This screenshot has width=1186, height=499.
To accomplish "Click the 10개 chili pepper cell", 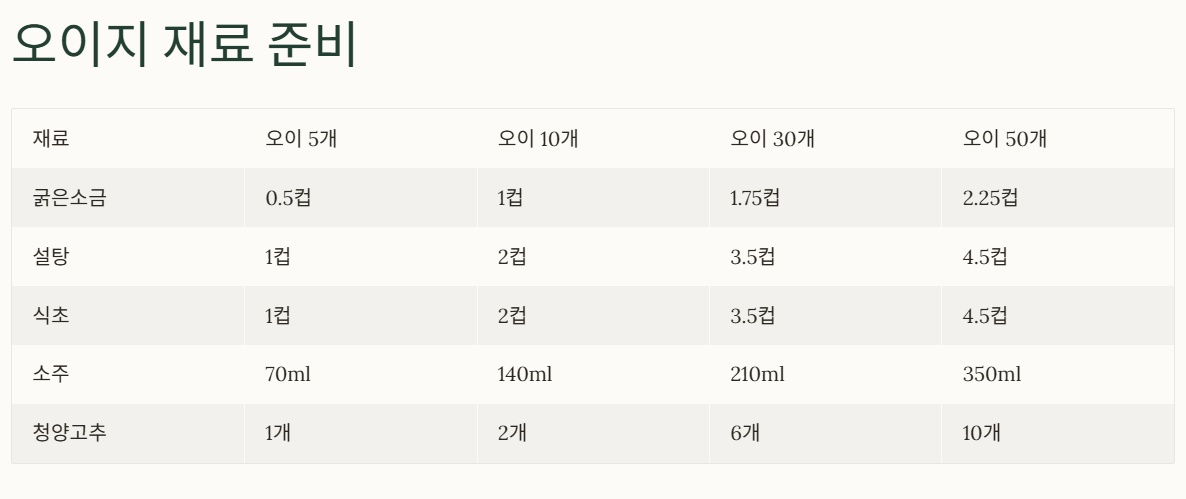I will pos(1058,434).
